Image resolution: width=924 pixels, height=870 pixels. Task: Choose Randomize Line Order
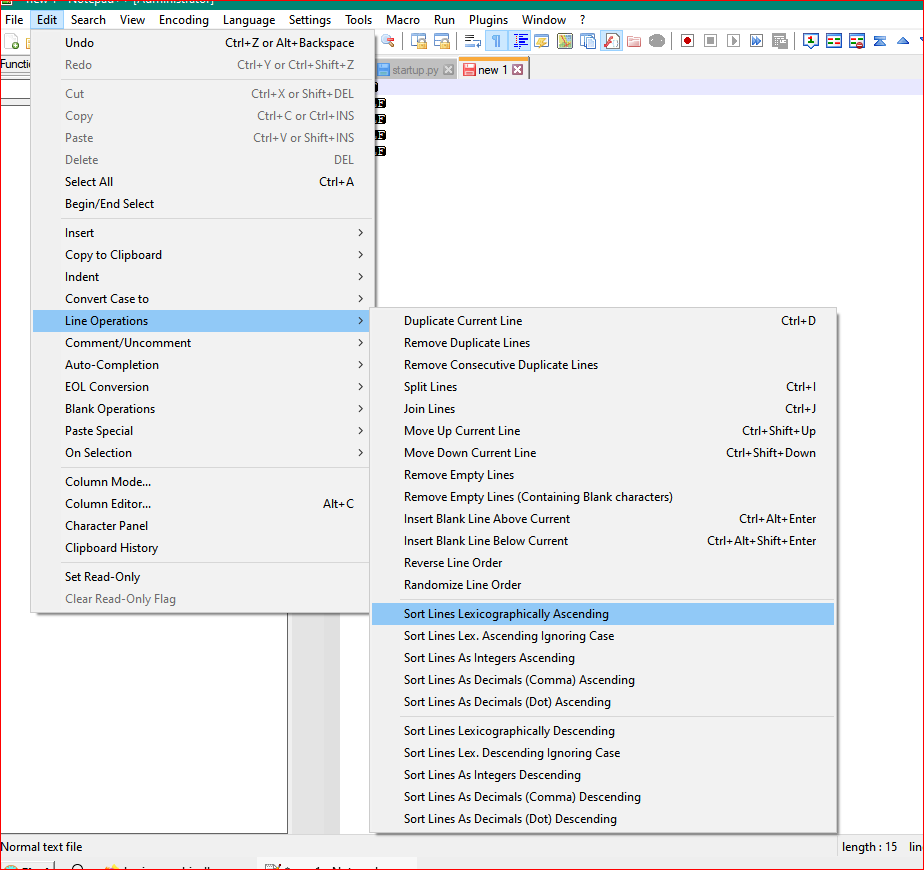(x=603, y=585)
